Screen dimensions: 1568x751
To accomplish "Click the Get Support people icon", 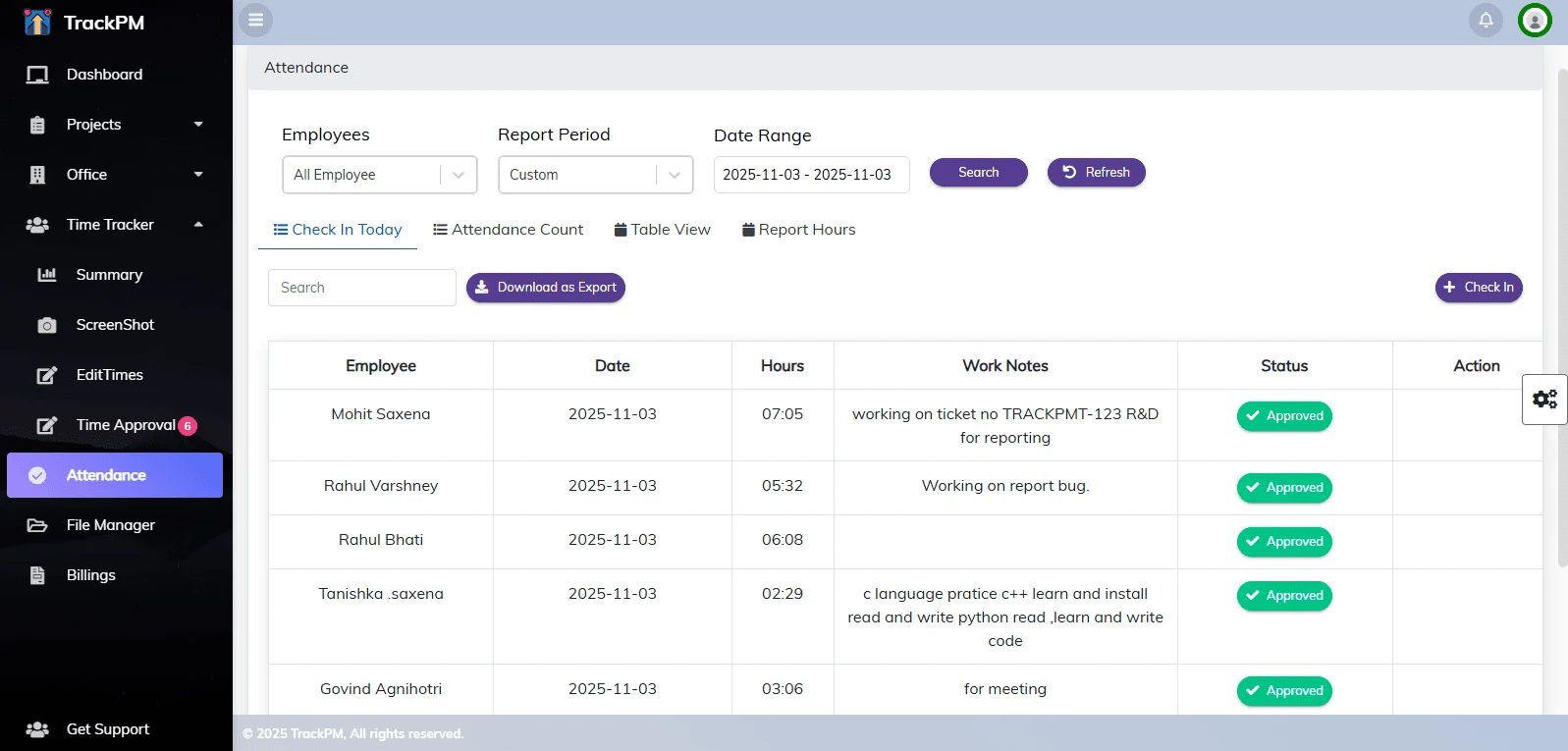I will click(37, 729).
